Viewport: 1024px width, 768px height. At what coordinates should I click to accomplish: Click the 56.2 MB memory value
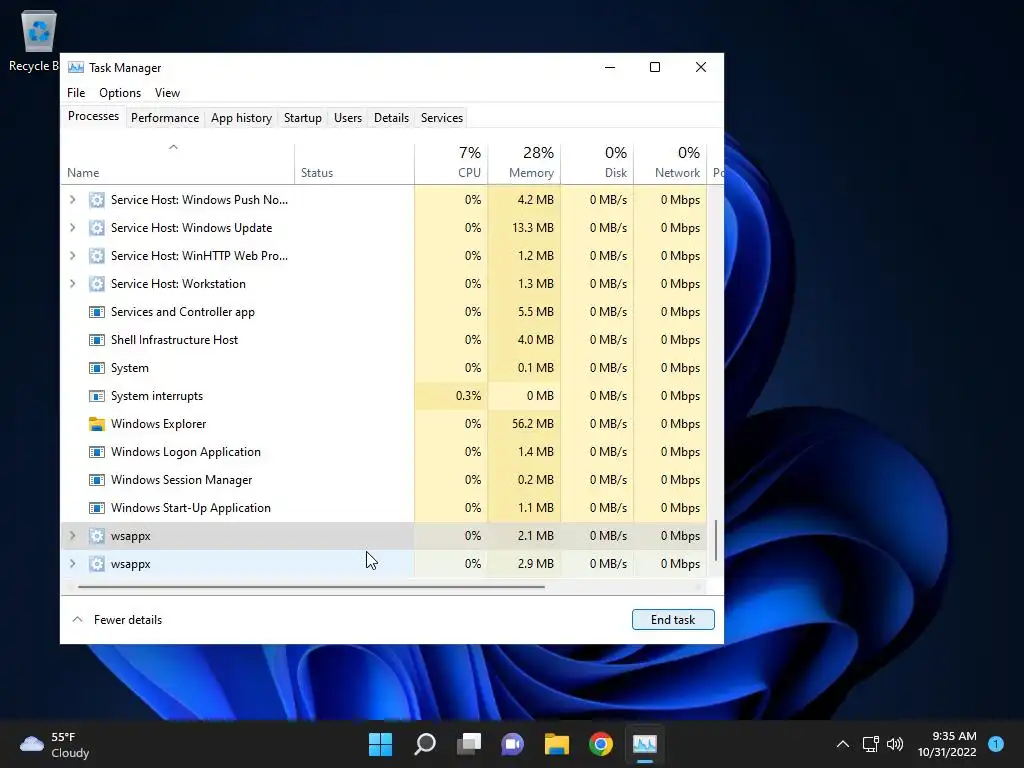pyautogui.click(x=532, y=424)
